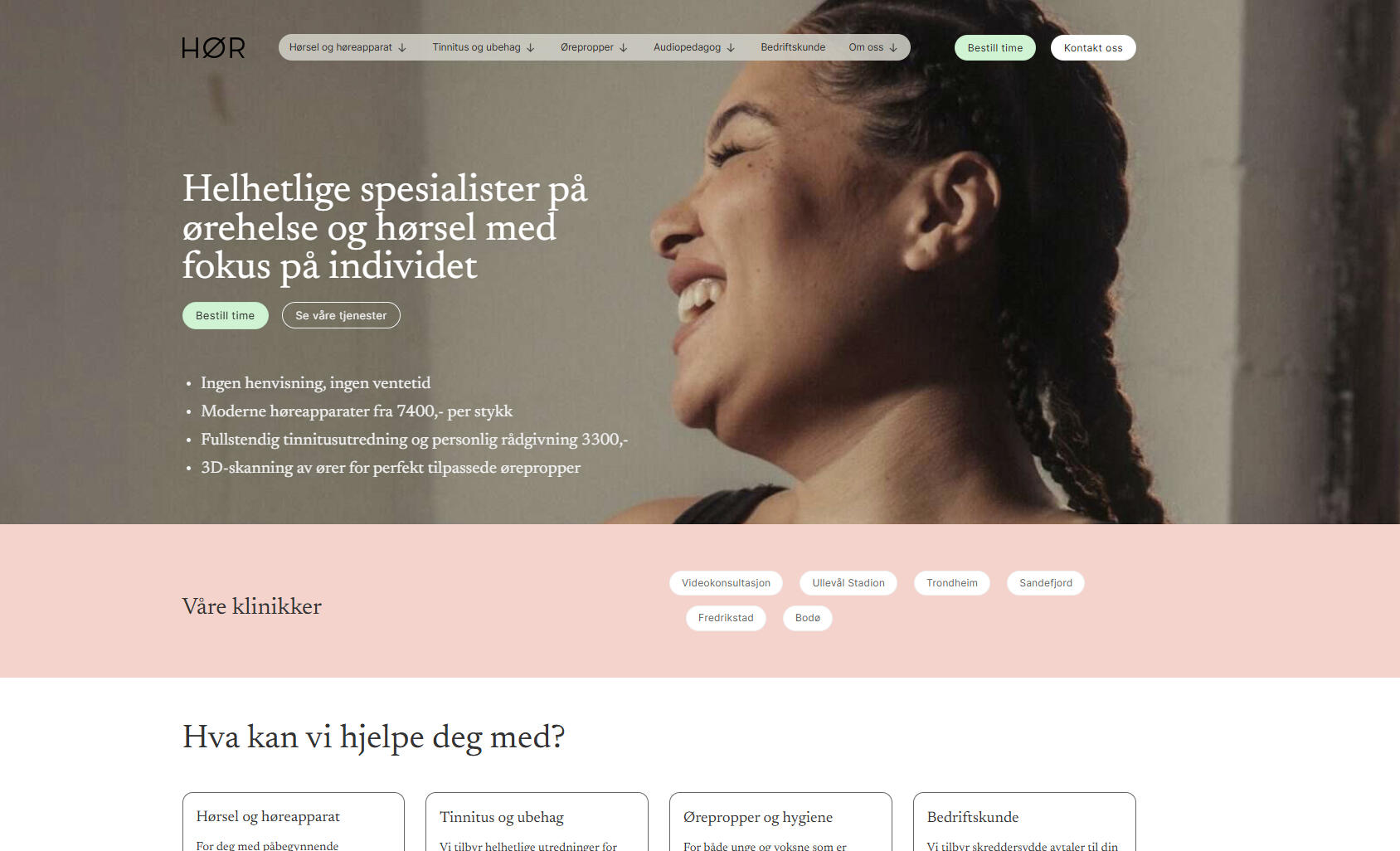Image resolution: width=1400 pixels, height=851 pixels.
Task: Expand the Ørepropper dropdown arrow
Action: tap(624, 48)
